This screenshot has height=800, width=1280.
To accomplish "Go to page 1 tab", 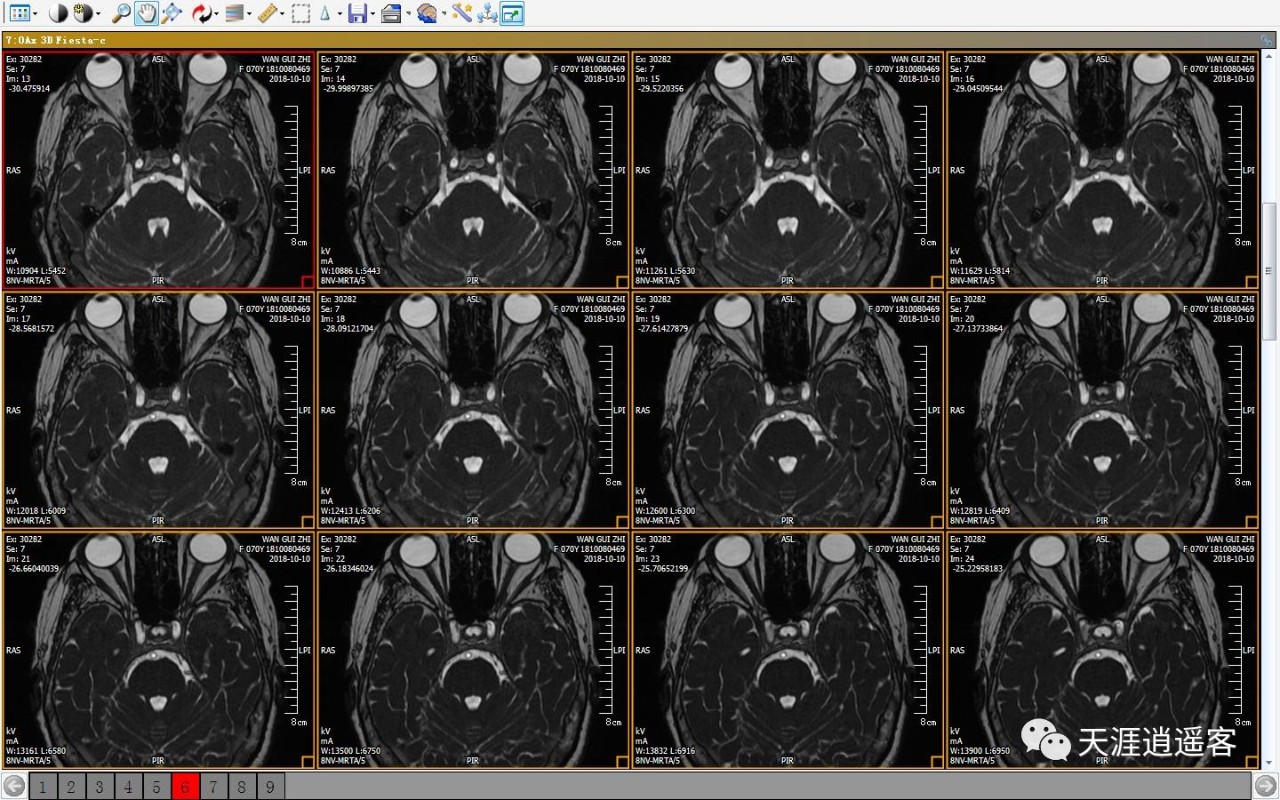I will 42,786.
